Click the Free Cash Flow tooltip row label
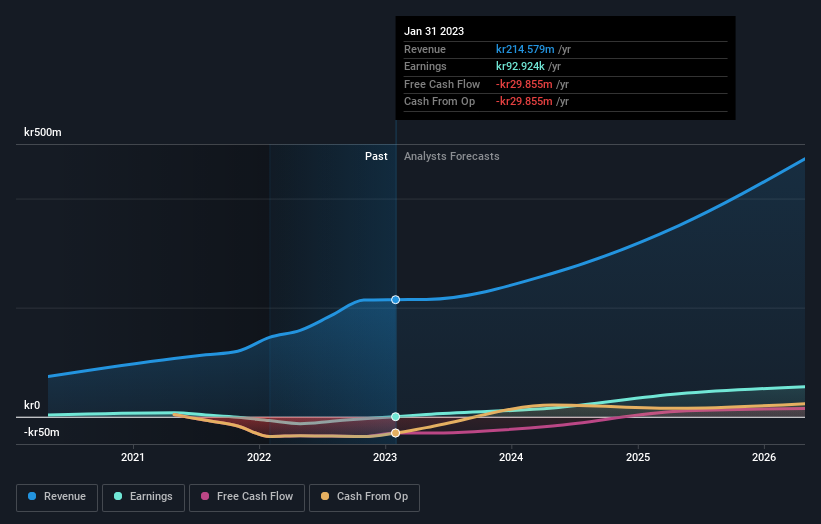The width and height of the screenshot is (821, 524). (x=442, y=84)
